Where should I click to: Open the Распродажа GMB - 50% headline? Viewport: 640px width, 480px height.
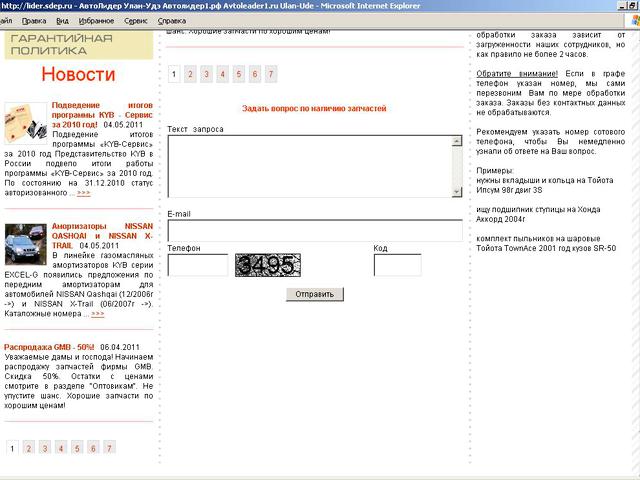(49, 347)
